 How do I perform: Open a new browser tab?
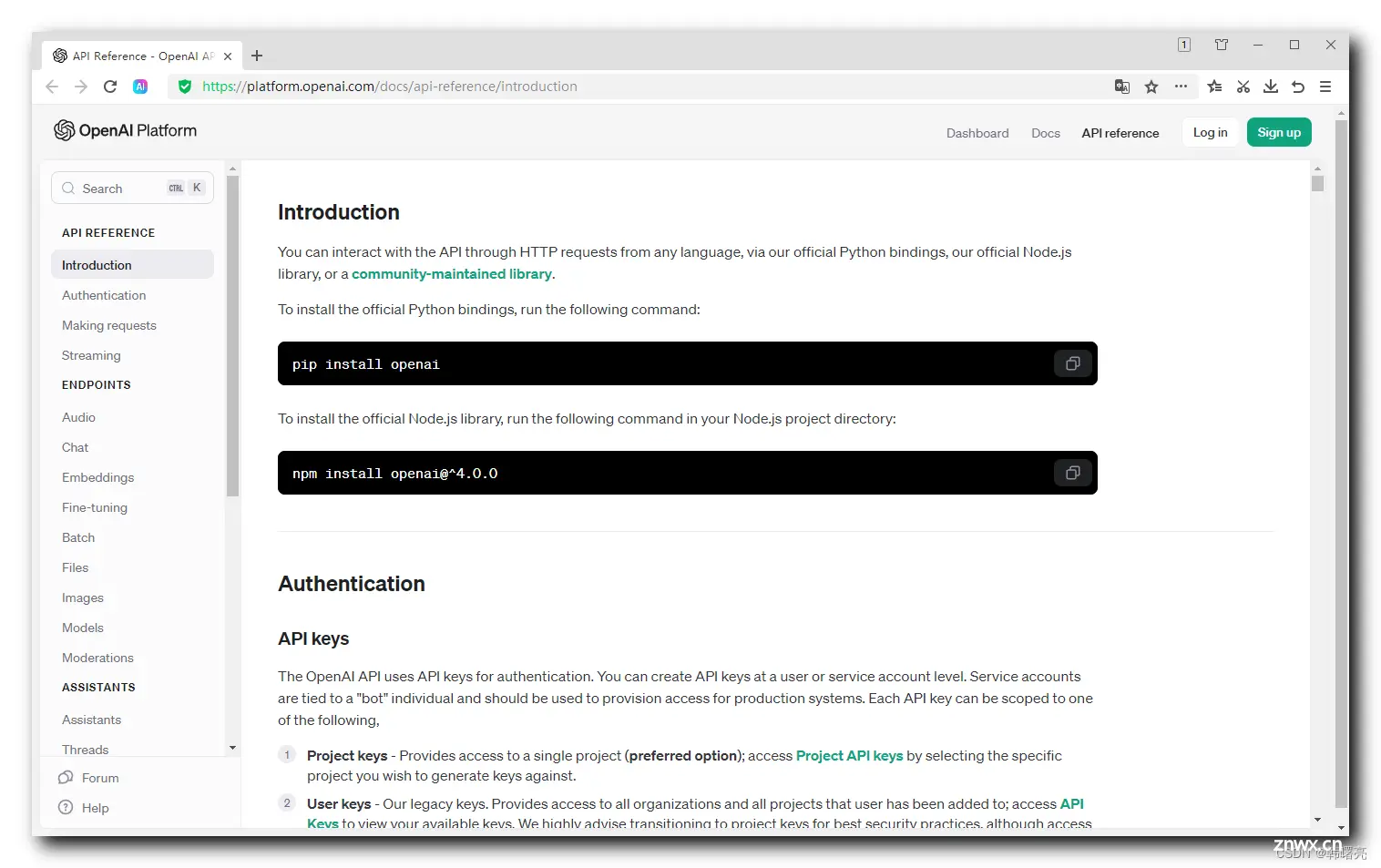tap(257, 56)
